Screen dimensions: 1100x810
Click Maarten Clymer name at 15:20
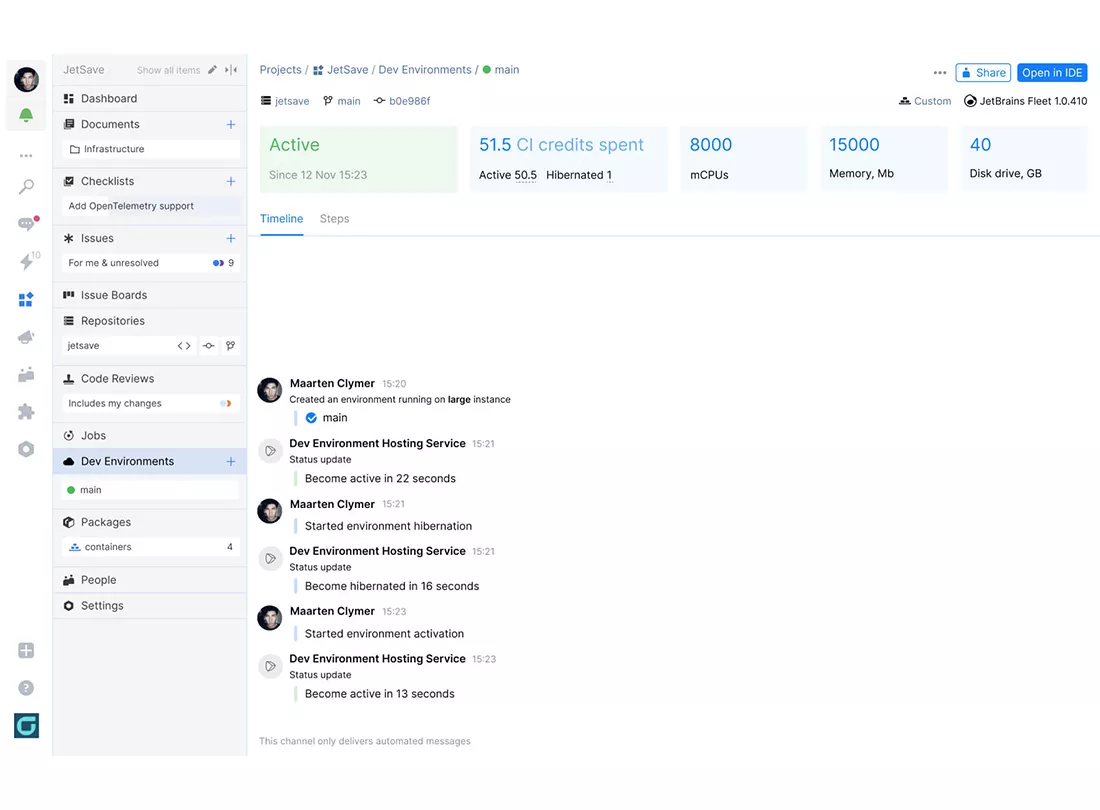(x=333, y=384)
